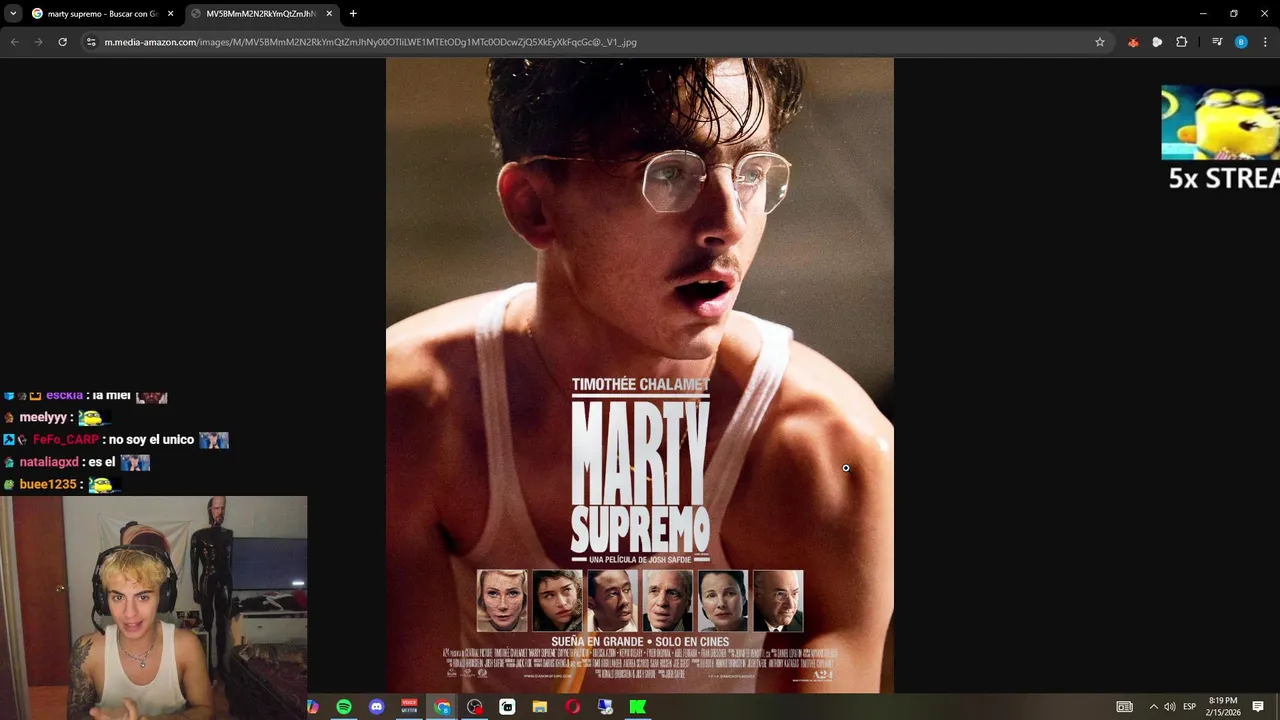Image resolution: width=1280 pixels, height=720 pixels.
Task: Click the Marty Supremo poster image
Action: [640, 375]
